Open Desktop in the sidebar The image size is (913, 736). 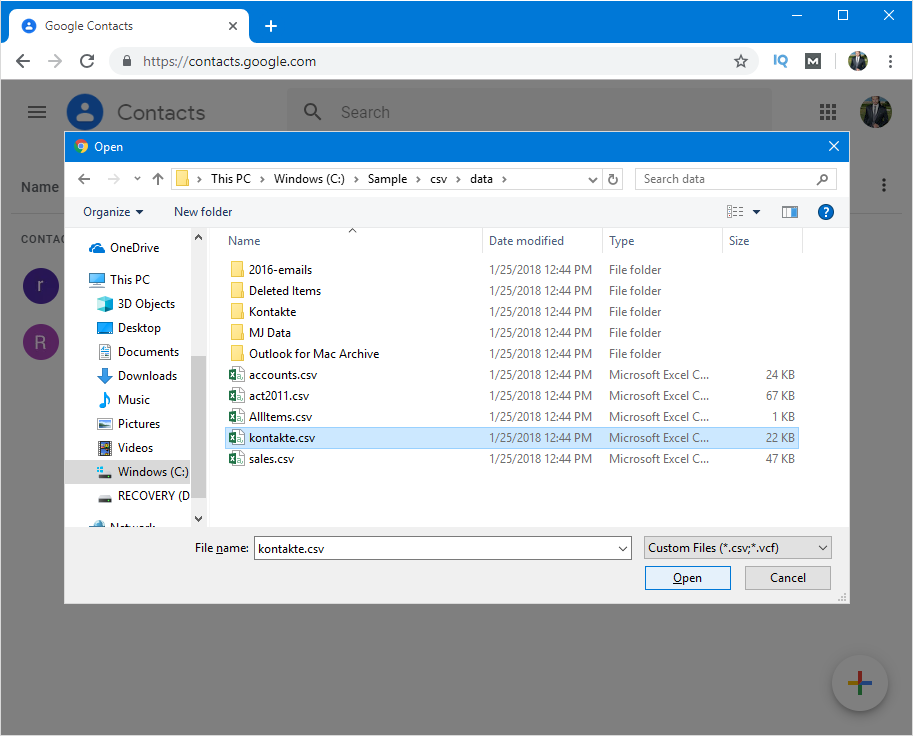pos(129,328)
